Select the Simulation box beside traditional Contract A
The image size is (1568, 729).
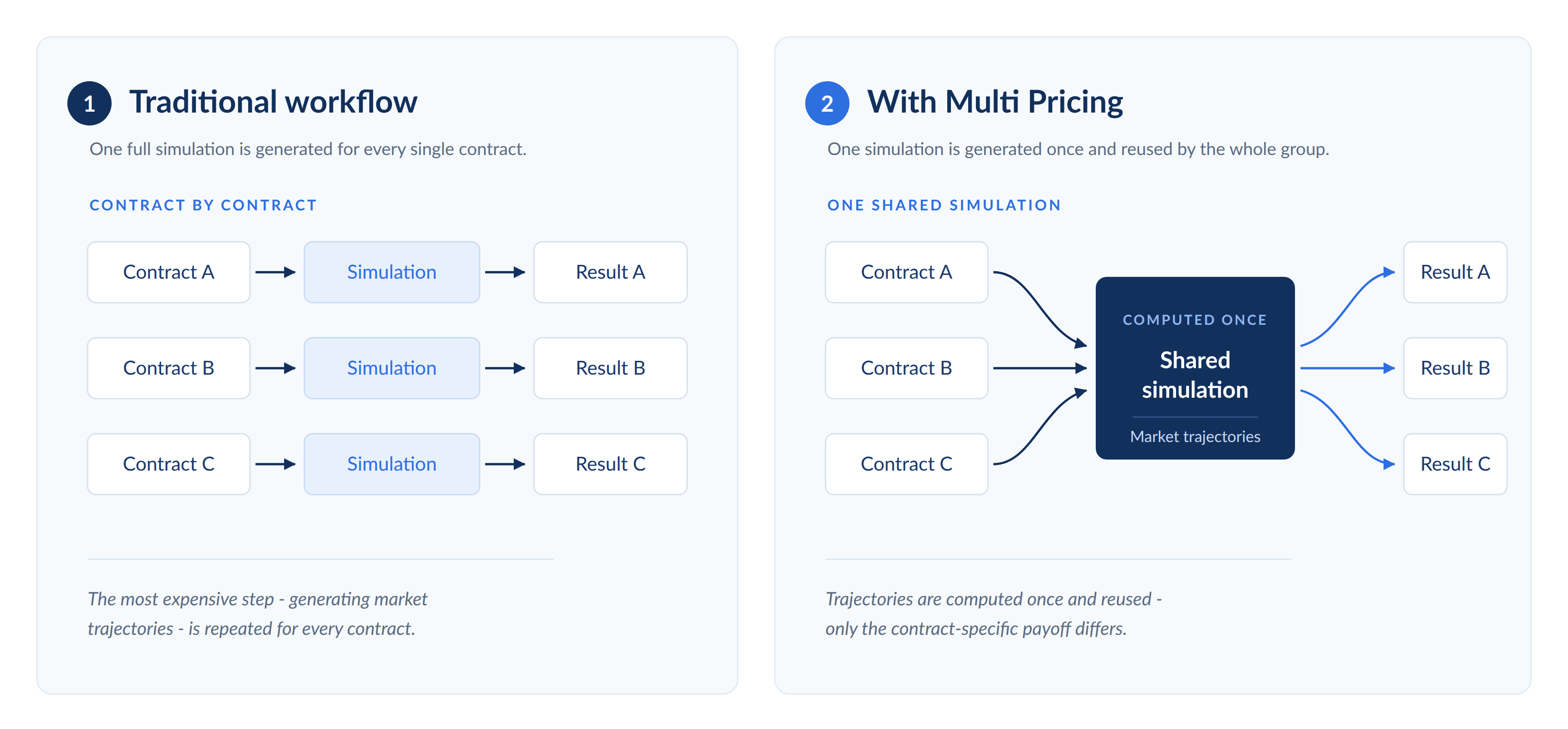[x=392, y=272]
